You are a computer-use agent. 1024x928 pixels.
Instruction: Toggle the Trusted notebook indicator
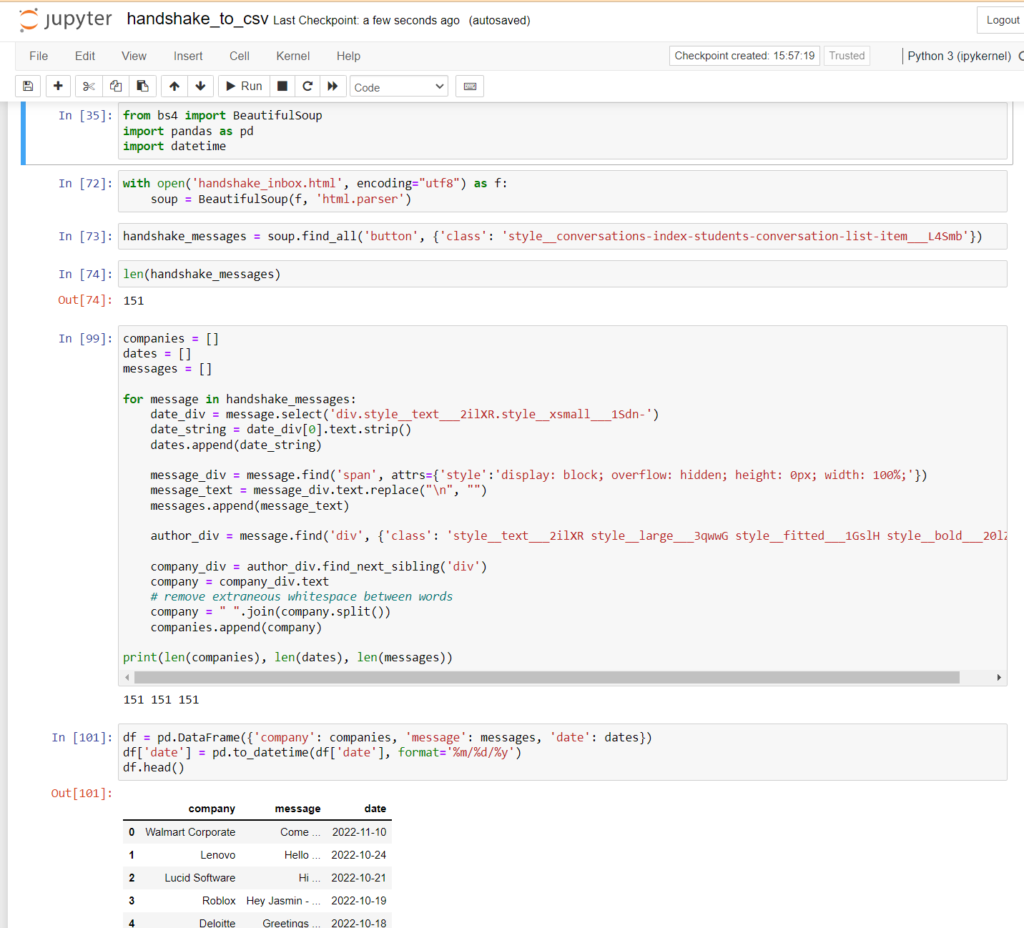click(846, 56)
